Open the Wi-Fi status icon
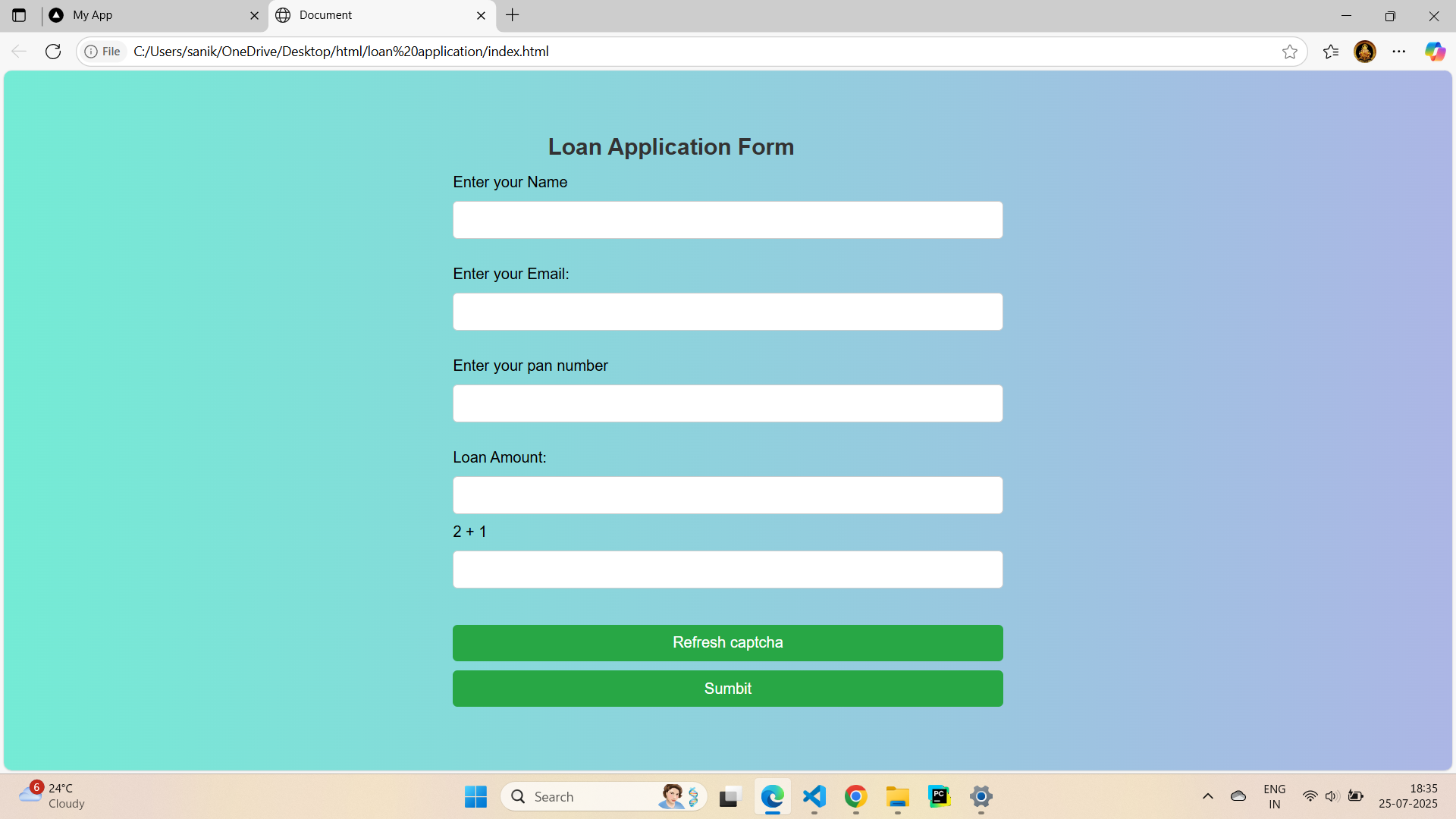 1310,796
